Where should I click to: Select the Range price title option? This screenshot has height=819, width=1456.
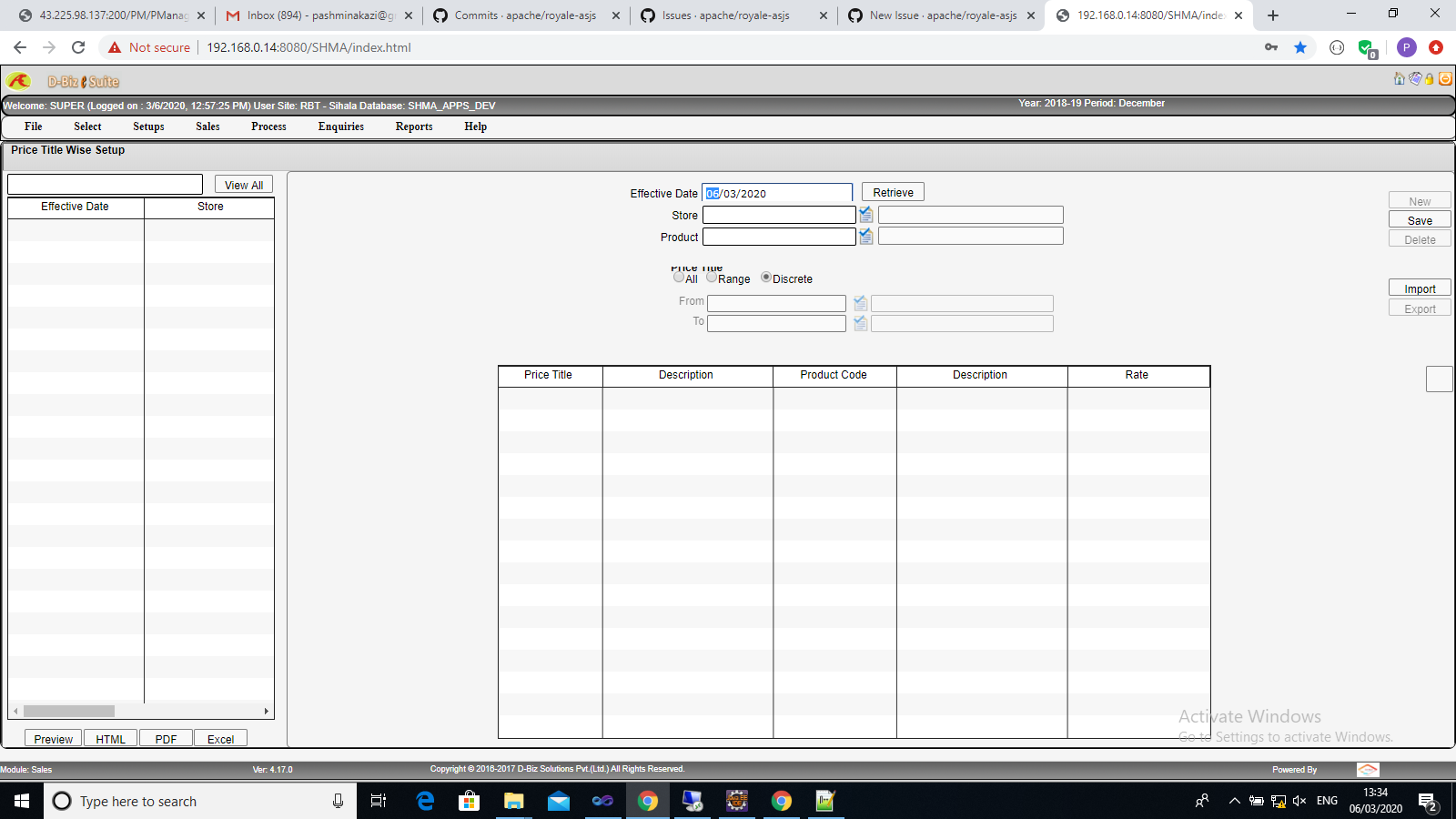(712, 278)
